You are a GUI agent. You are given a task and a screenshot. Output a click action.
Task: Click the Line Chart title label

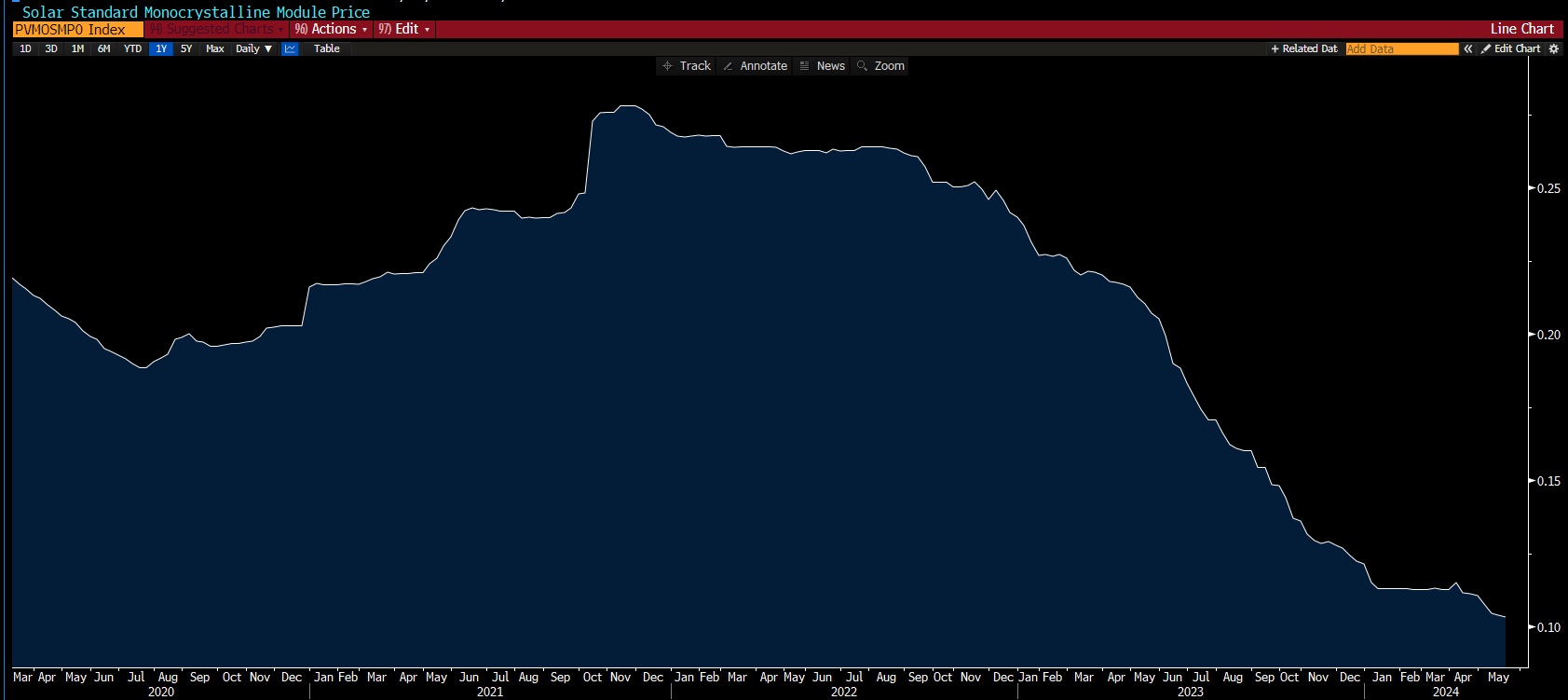[x=1522, y=29]
